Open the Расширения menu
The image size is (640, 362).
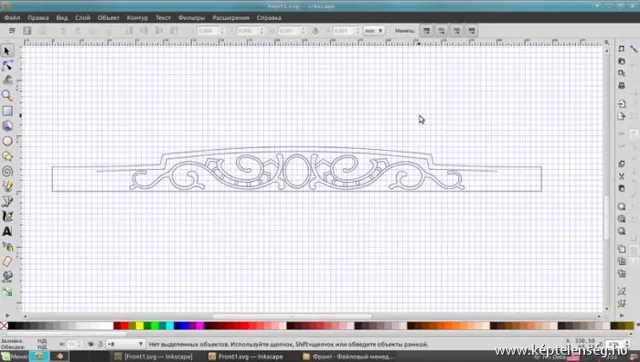click(231, 18)
